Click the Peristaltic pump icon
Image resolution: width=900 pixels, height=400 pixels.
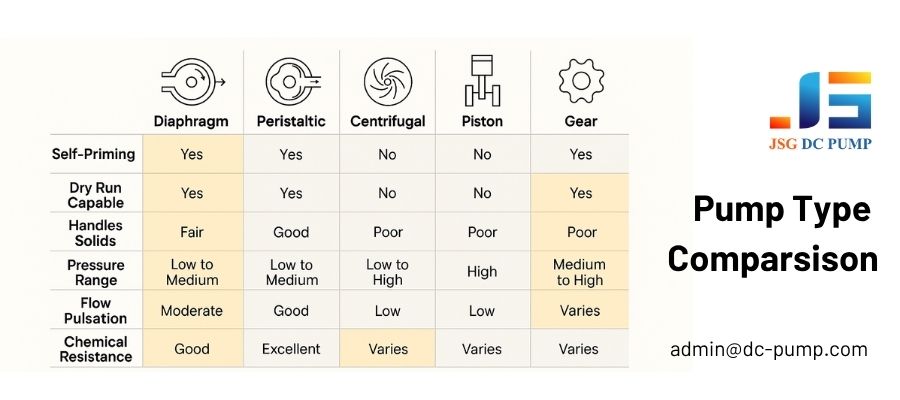[x=292, y=82]
